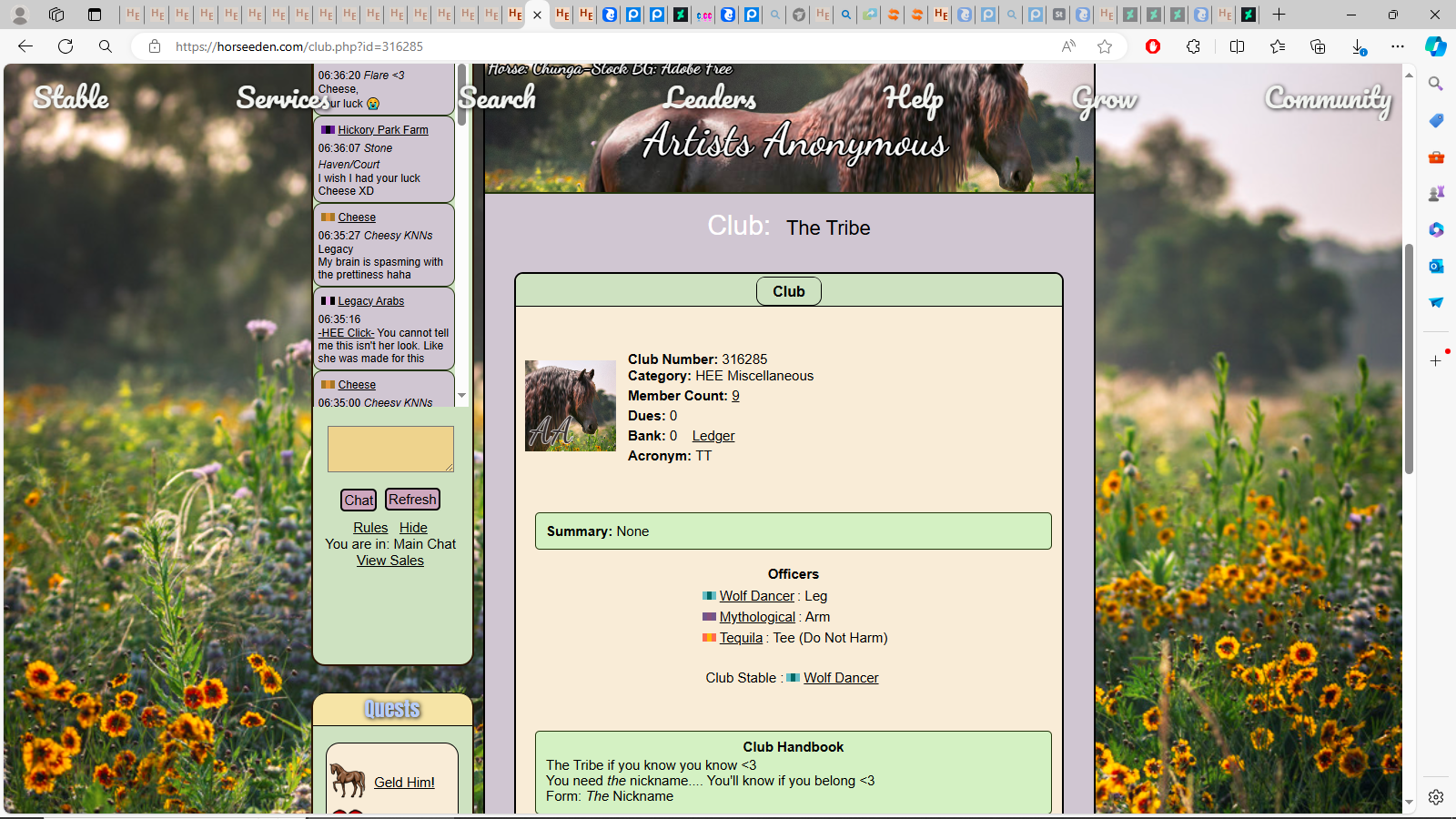The width and height of the screenshot is (1456, 819).
Task: Click the purple stable icon beside Mythological
Action: pos(709,617)
